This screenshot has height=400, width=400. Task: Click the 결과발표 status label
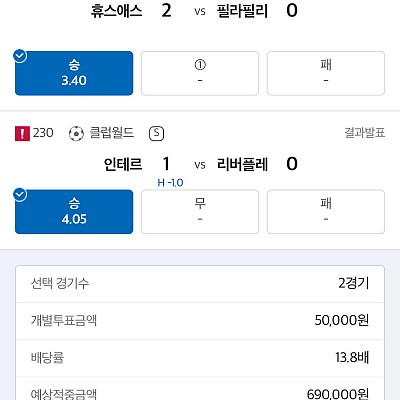(365, 133)
